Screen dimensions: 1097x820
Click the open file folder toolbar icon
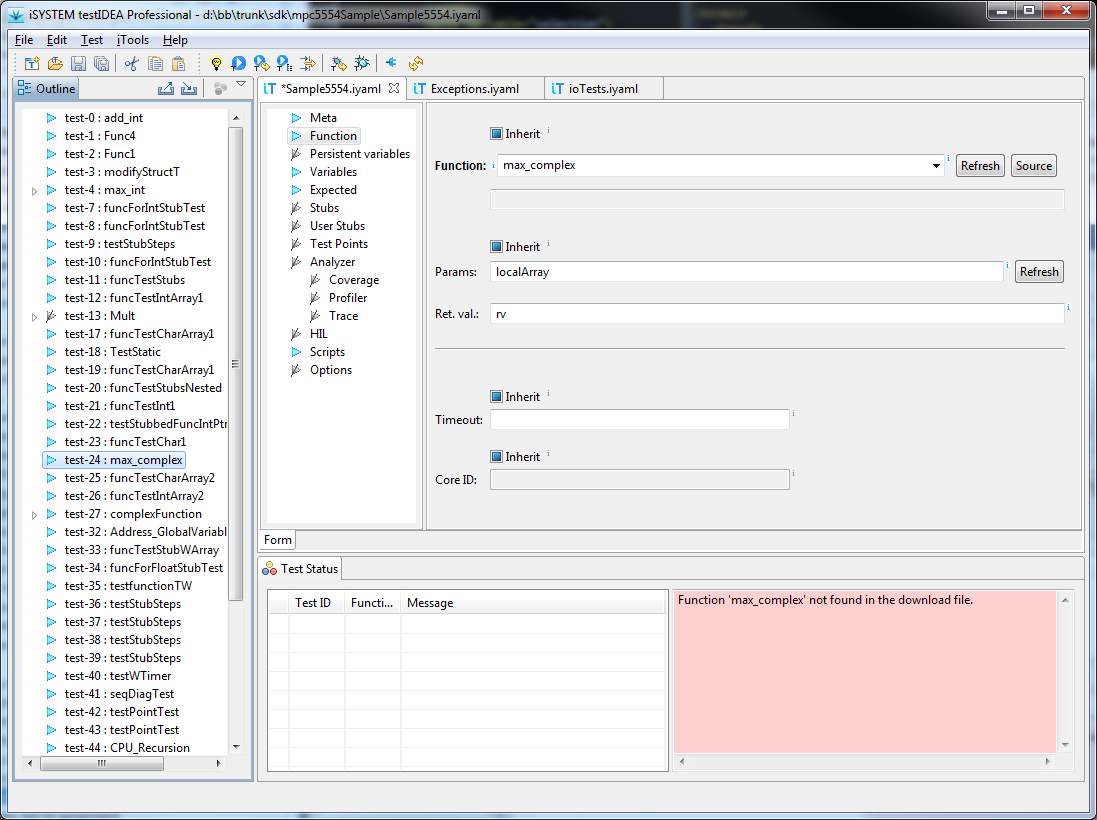click(x=55, y=64)
